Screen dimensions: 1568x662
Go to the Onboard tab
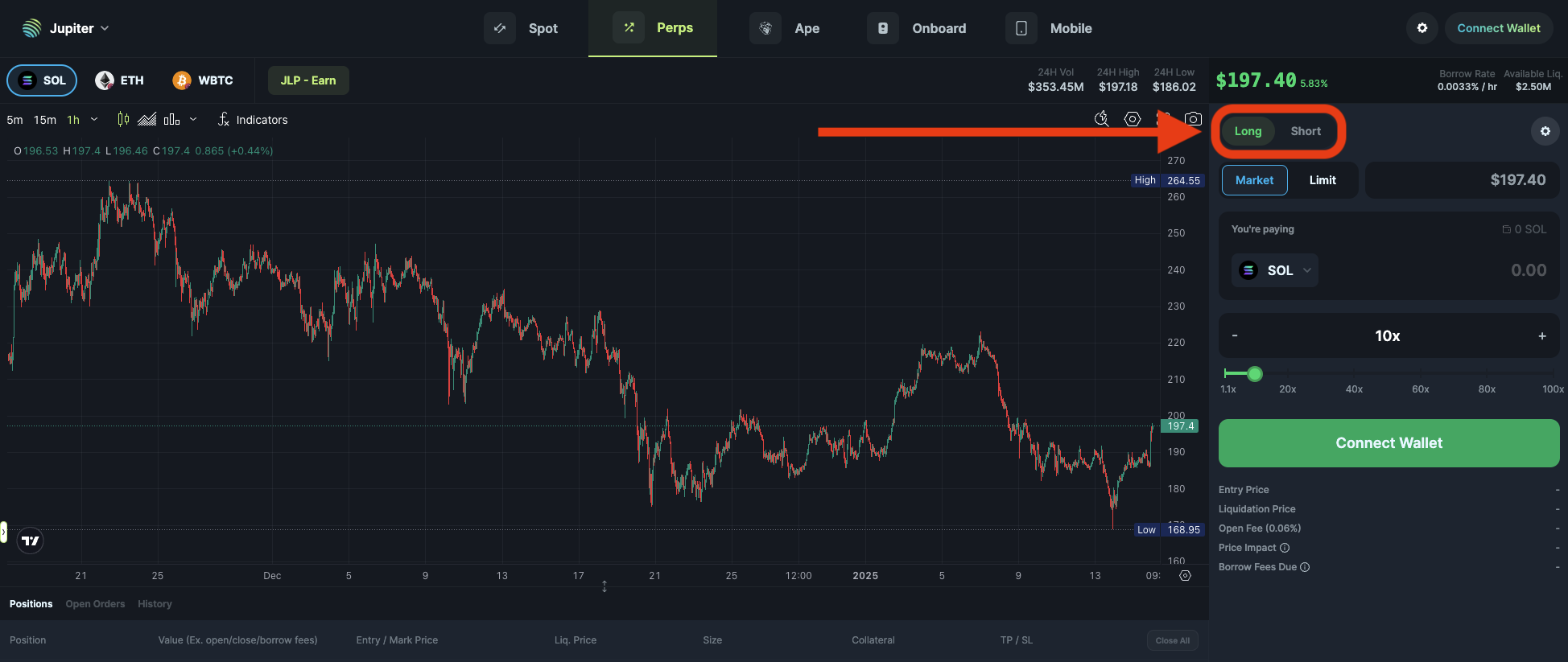point(917,28)
